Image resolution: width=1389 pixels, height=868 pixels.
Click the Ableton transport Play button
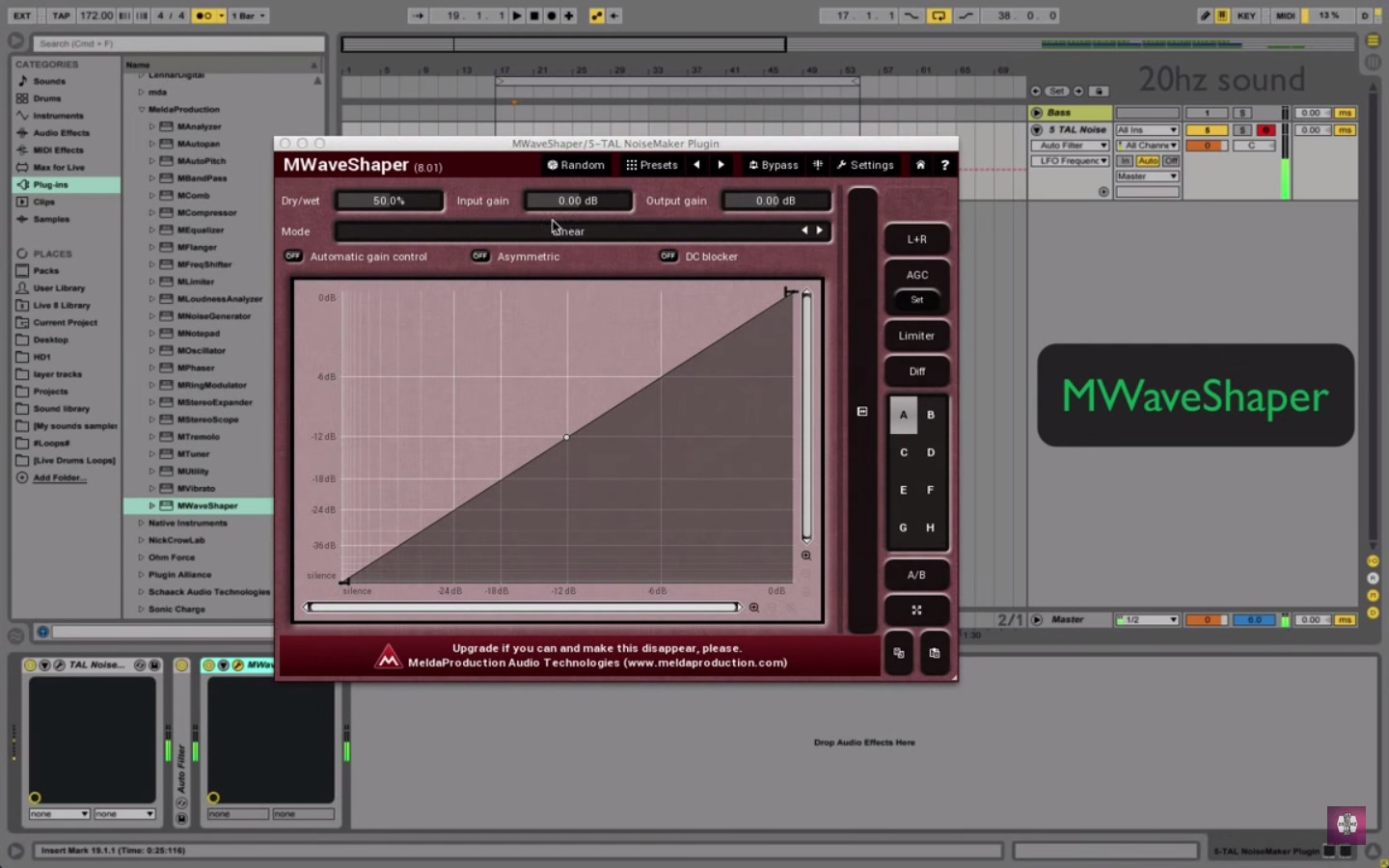coord(517,15)
